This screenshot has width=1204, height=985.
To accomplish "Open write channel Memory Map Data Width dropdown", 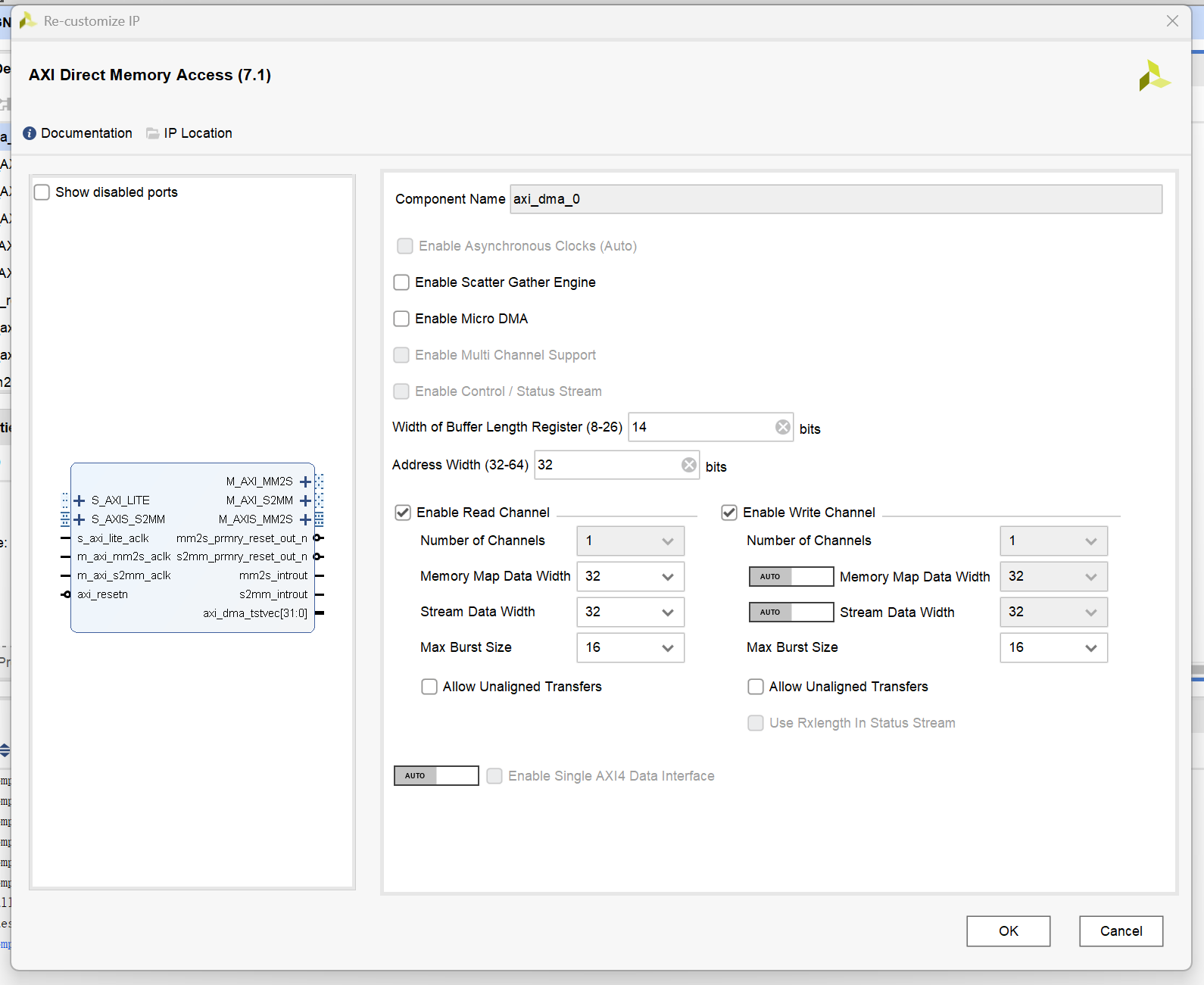I will pos(1054,577).
